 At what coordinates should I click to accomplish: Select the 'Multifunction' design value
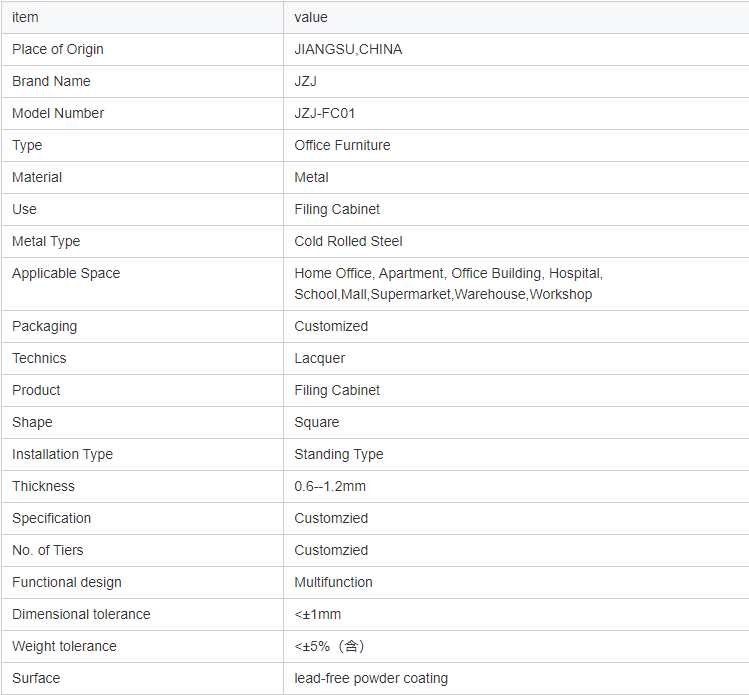[333, 582]
